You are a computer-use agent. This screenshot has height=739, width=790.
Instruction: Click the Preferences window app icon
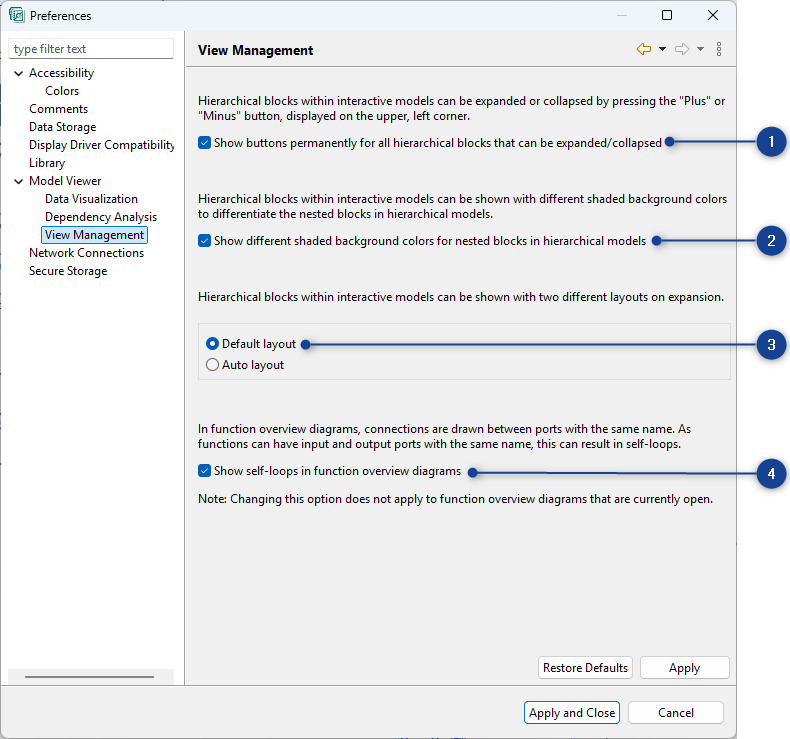pos(17,15)
